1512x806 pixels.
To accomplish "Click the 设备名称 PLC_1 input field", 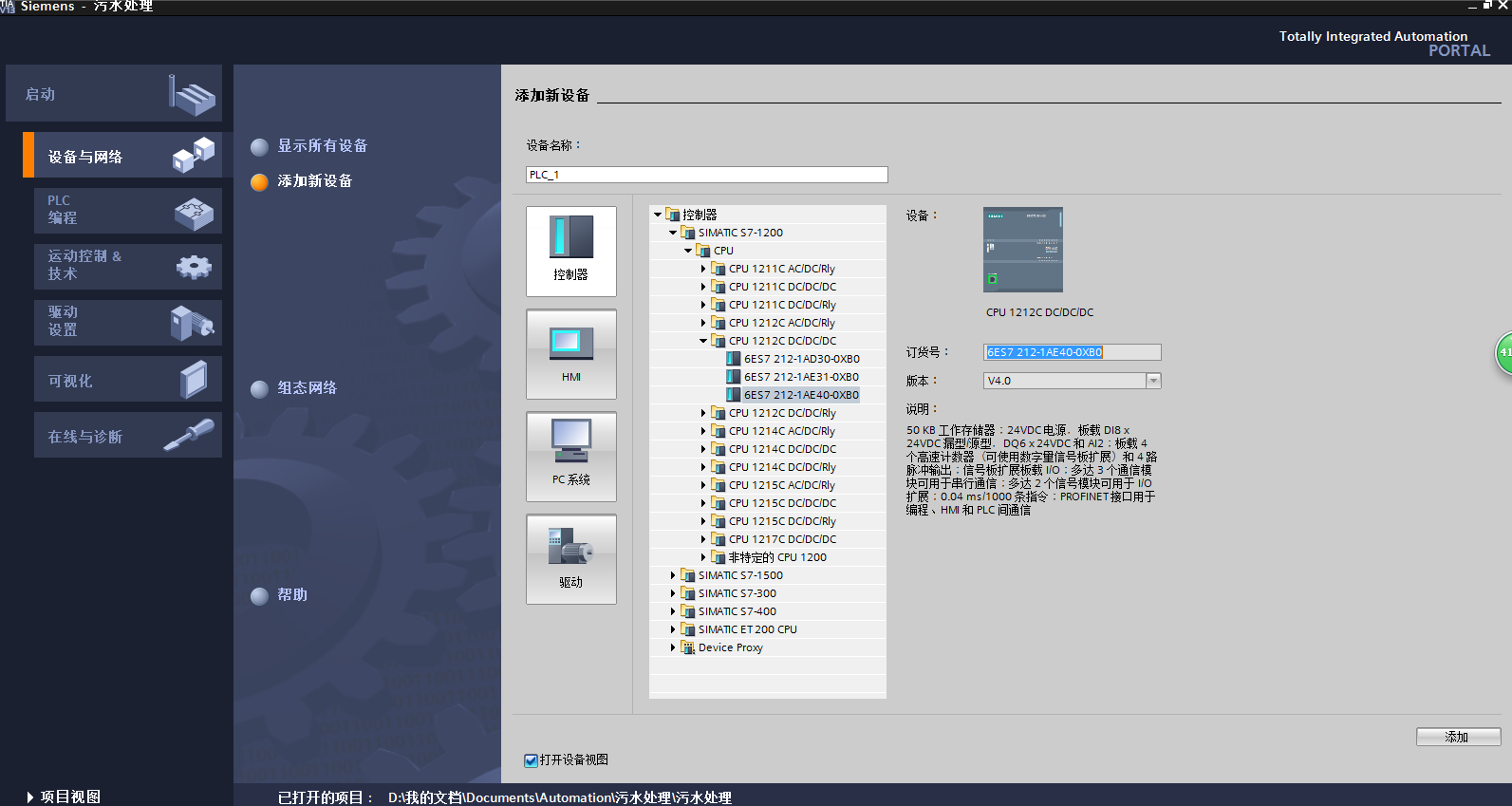I will click(706, 175).
